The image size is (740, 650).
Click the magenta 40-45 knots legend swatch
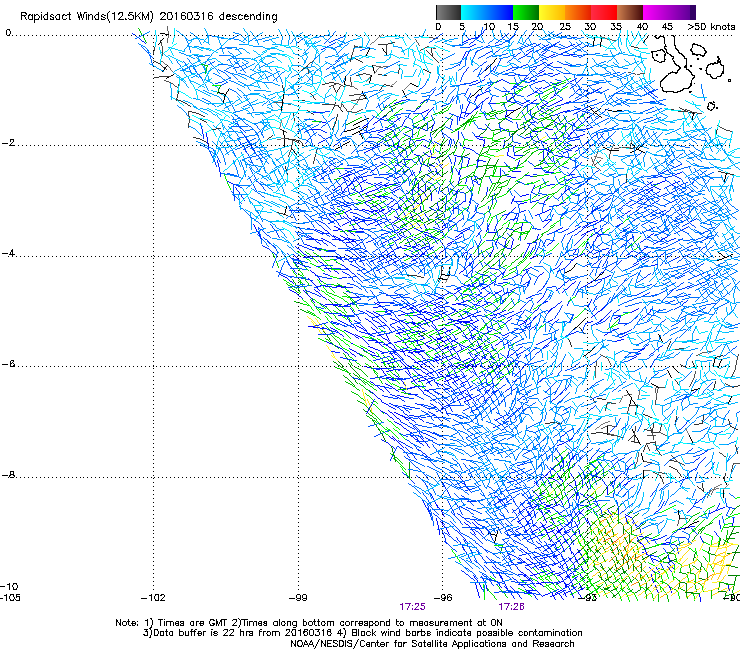[x=656, y=12]
